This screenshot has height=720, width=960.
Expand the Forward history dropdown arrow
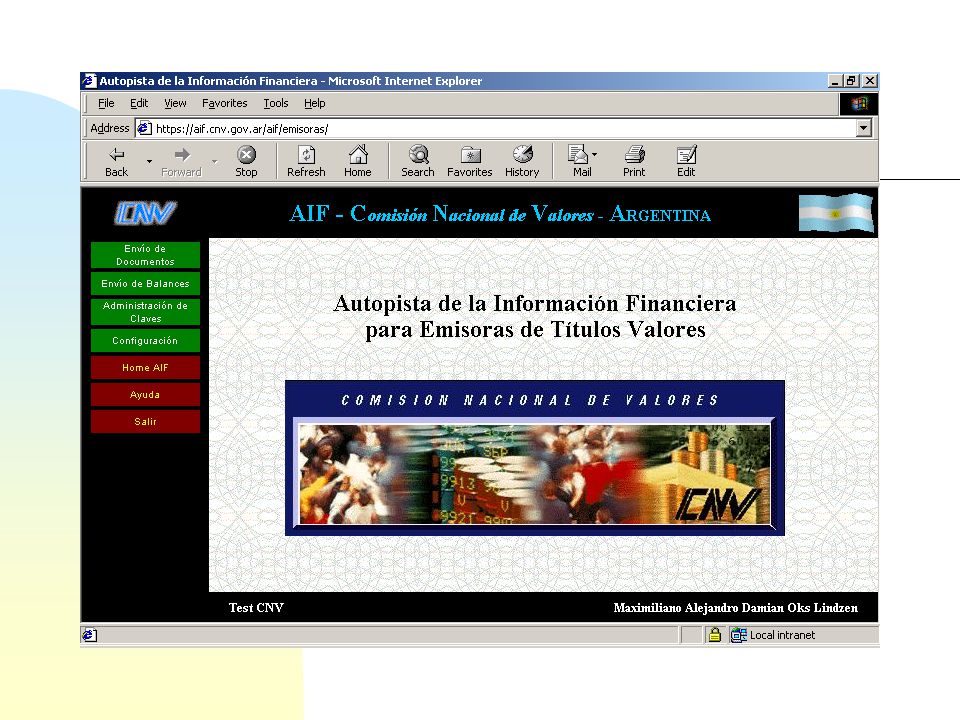point(214,162)
